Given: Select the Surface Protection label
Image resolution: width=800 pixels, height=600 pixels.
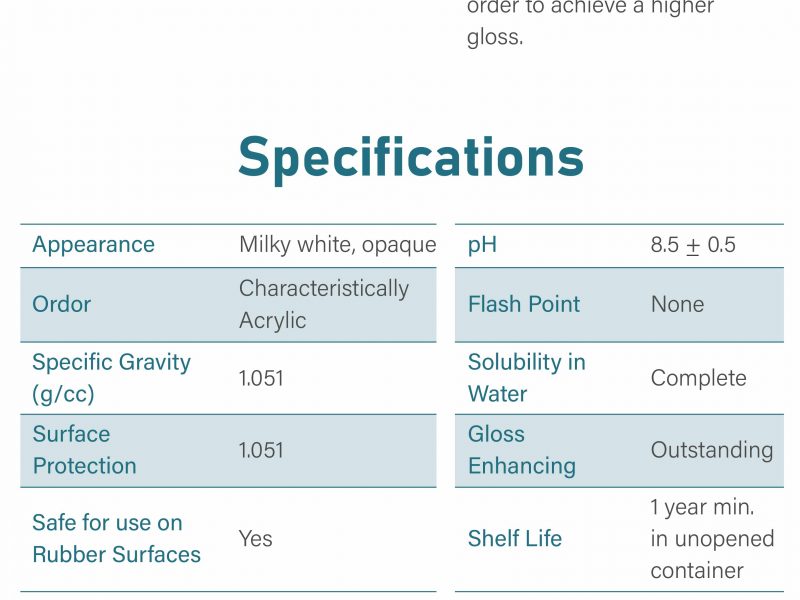Looking at the screenshot, I should click(84, 450).
